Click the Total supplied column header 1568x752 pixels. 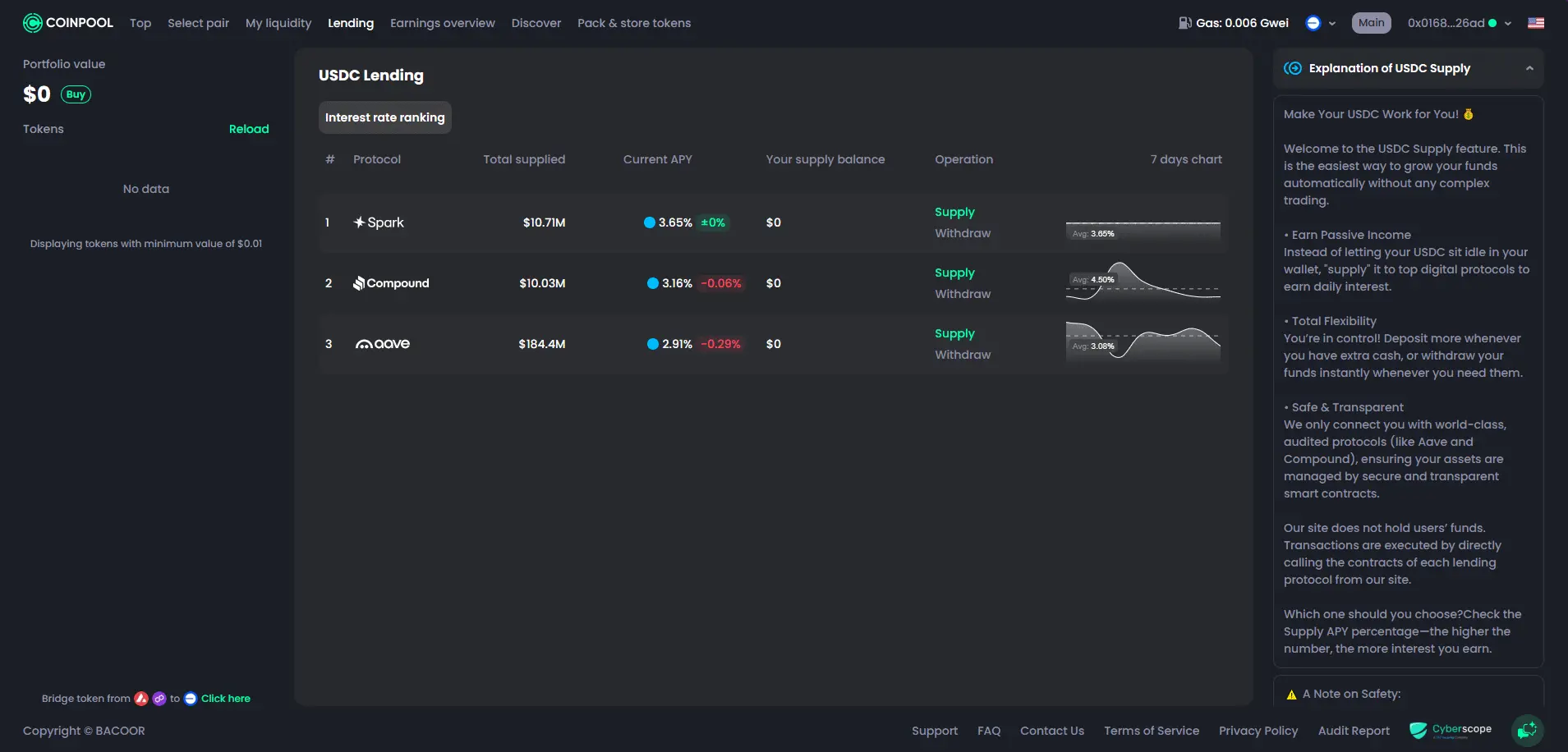click(524, 159)
